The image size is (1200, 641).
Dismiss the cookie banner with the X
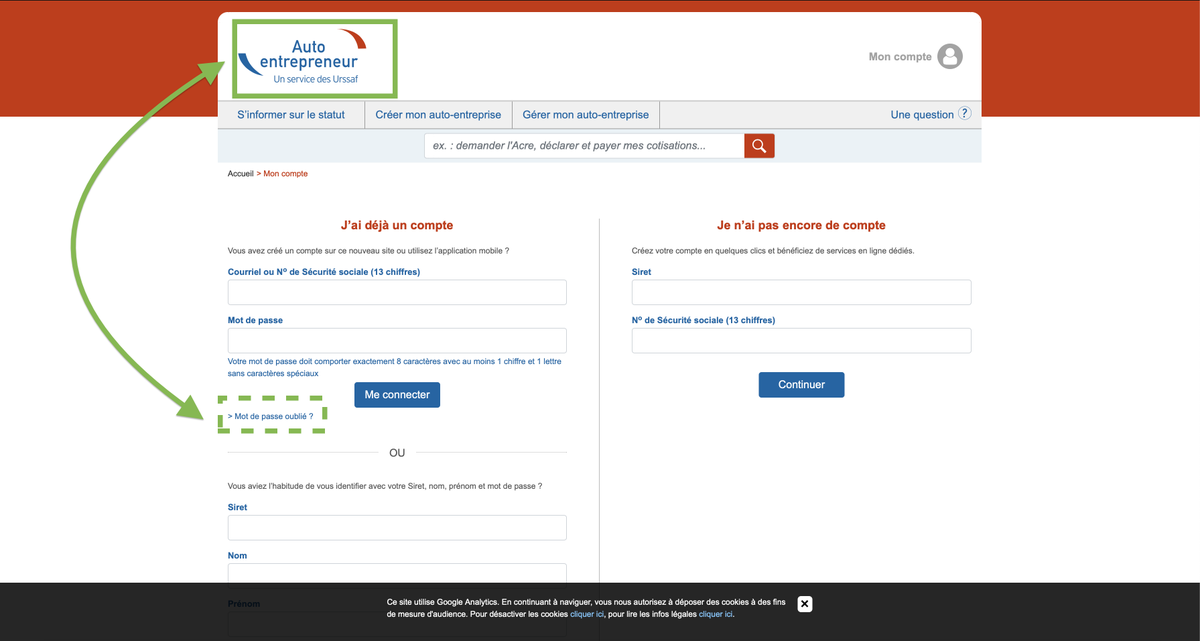click(805, 604)
